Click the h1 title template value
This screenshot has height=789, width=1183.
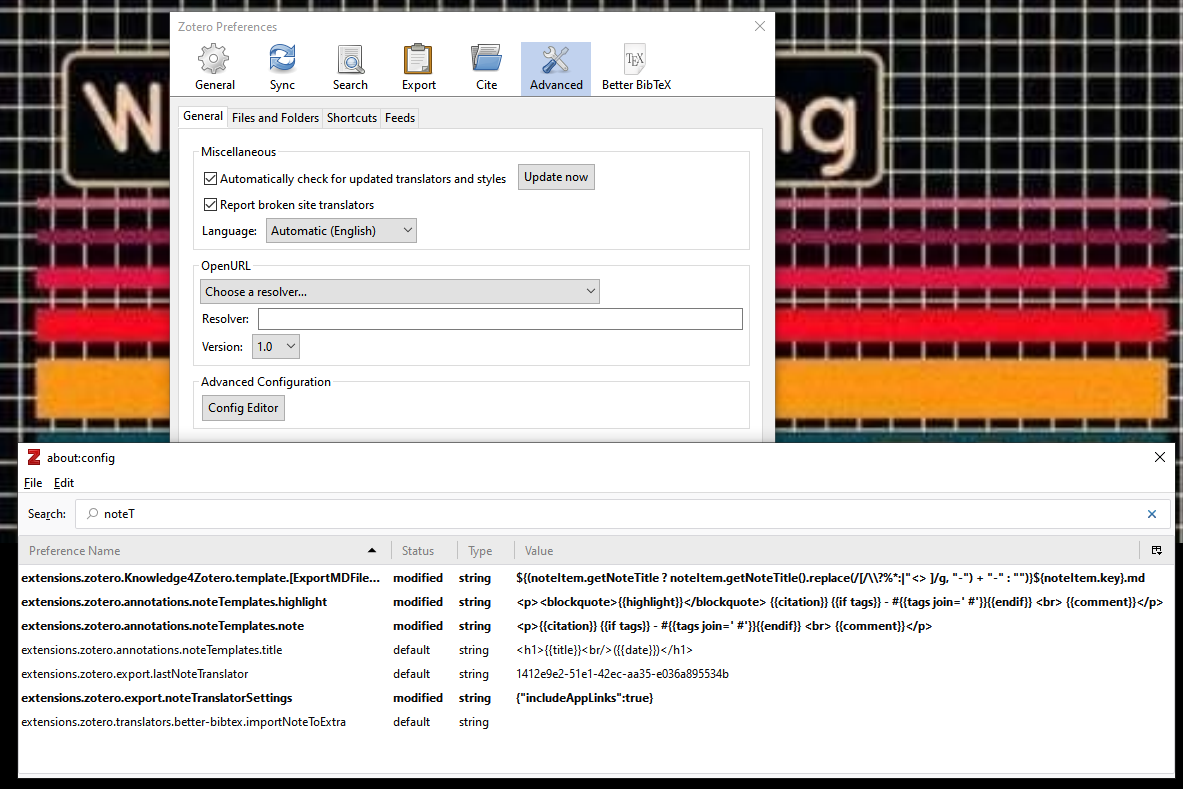coord(604,650)
